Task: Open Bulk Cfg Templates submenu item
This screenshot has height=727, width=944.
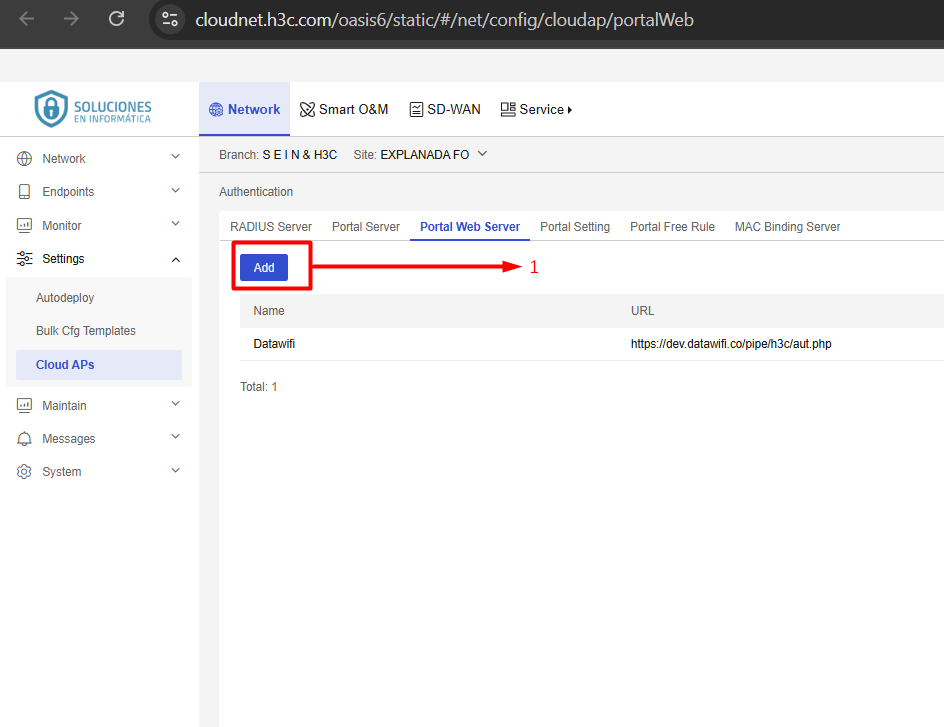Action: coord(85,331)
